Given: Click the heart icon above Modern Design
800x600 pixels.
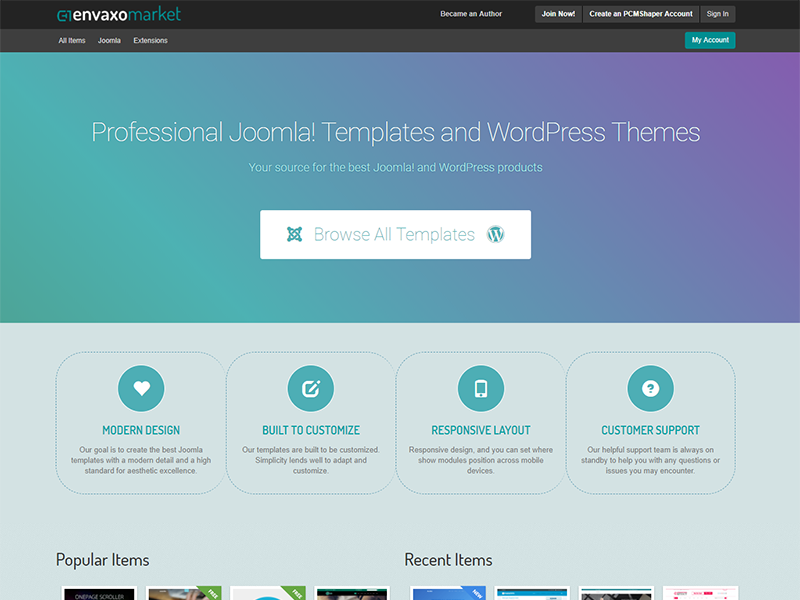Looking at the screenshot, I should [141, 388].
